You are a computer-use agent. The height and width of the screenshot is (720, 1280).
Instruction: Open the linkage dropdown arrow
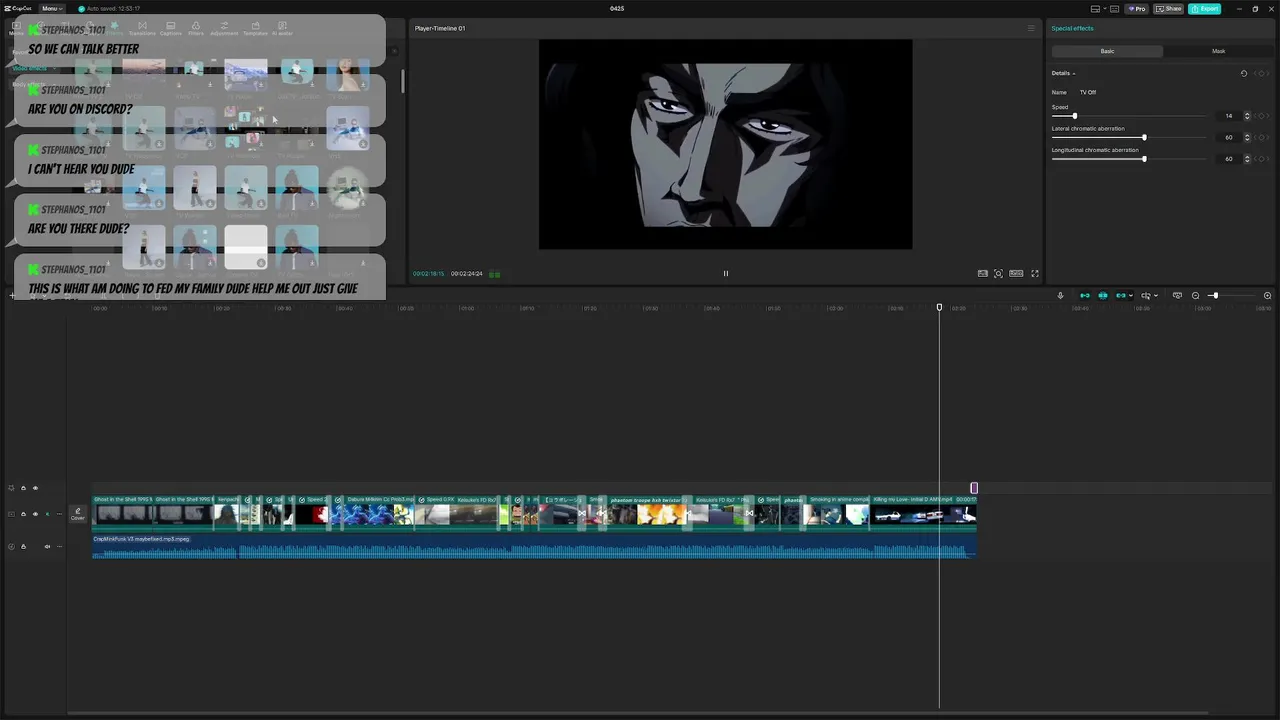[x=1131, y=296]
